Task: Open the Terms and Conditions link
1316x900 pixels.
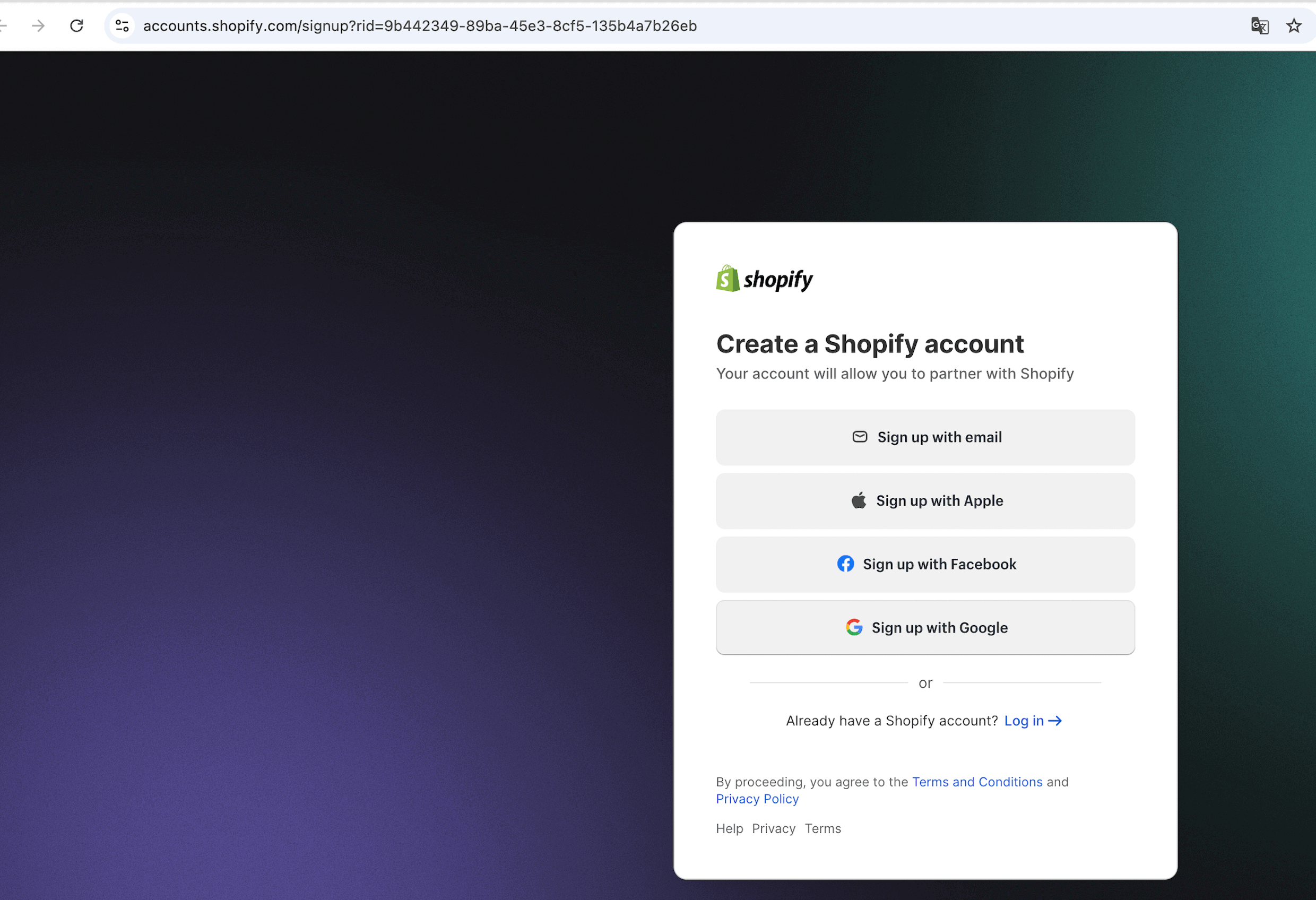Action: click(x=977, y=782)
